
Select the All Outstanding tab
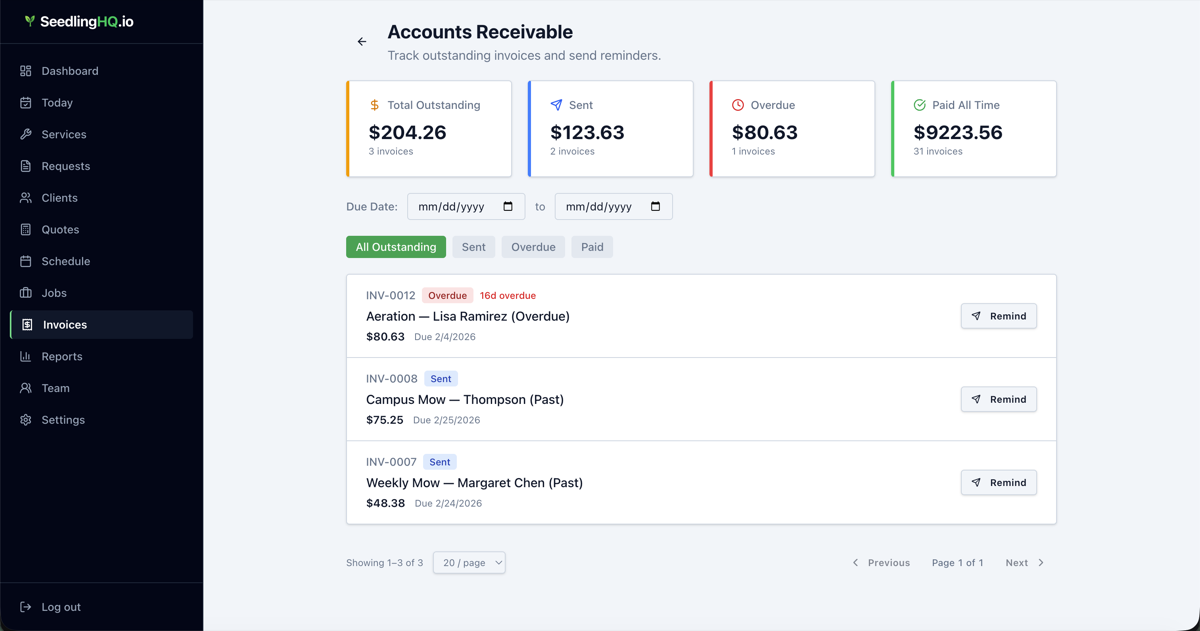tap(395, 246)
